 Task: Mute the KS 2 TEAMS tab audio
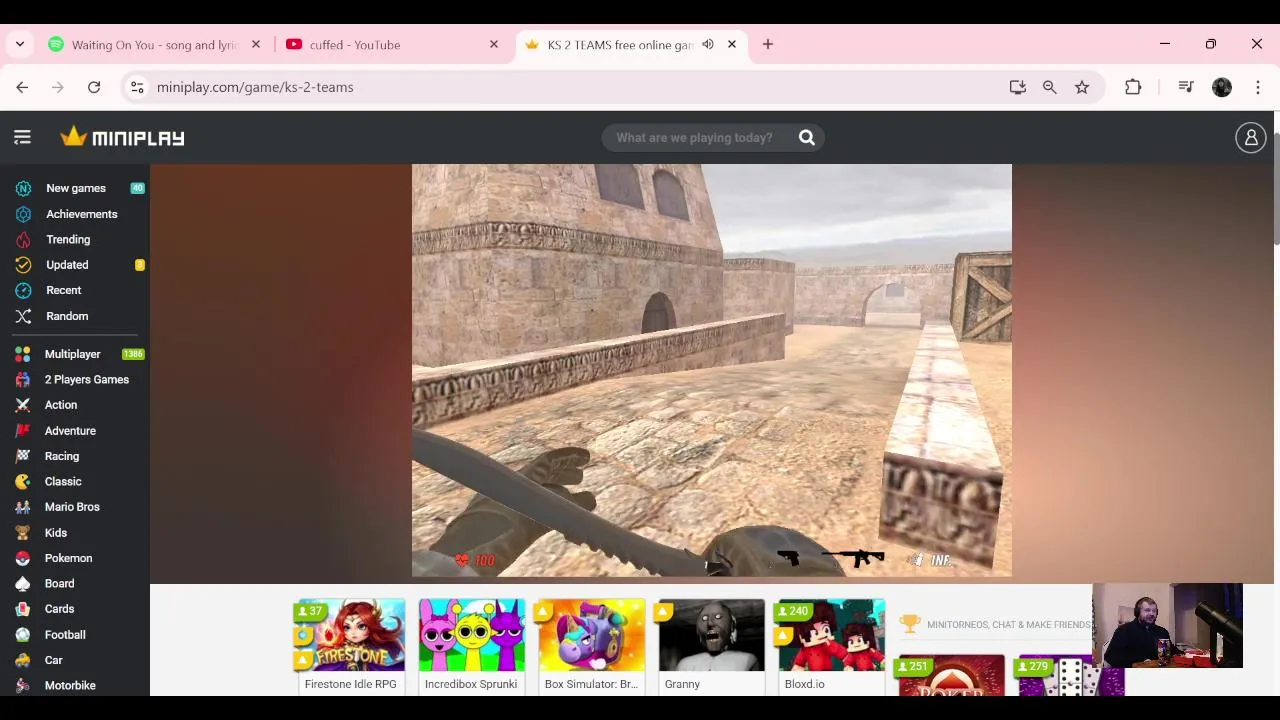pos(708,44)
